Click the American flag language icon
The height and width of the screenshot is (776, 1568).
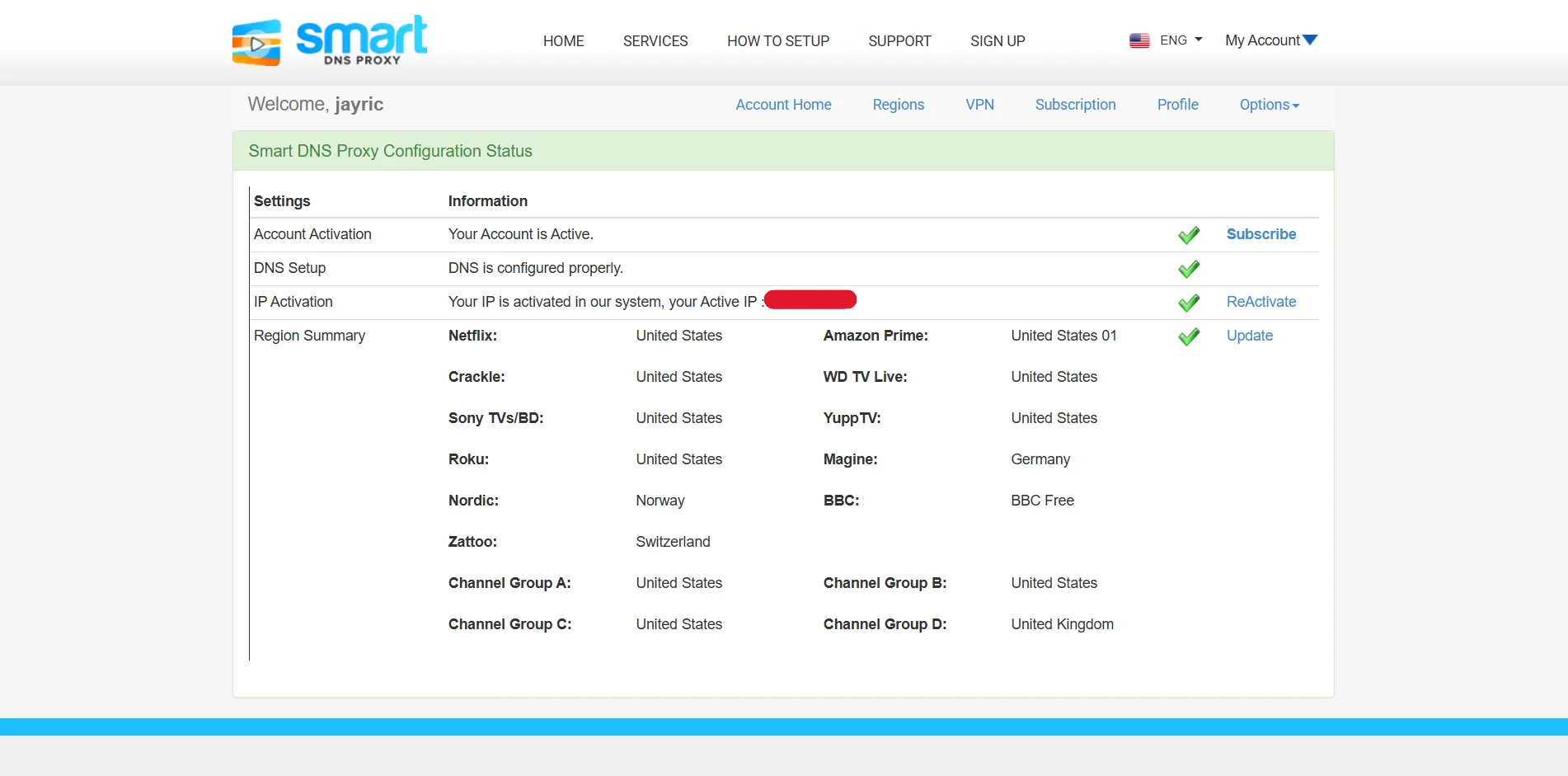tap(1138, 39)
